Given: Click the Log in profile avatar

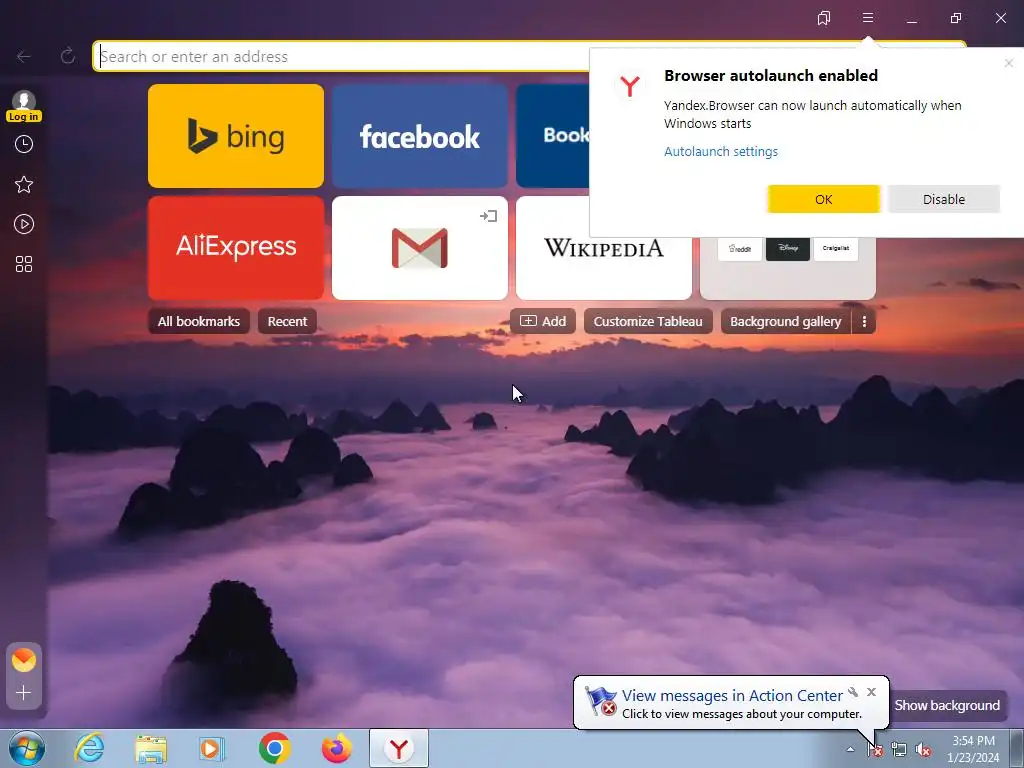Looking at the screenshot, I should (x=24, y=106).
